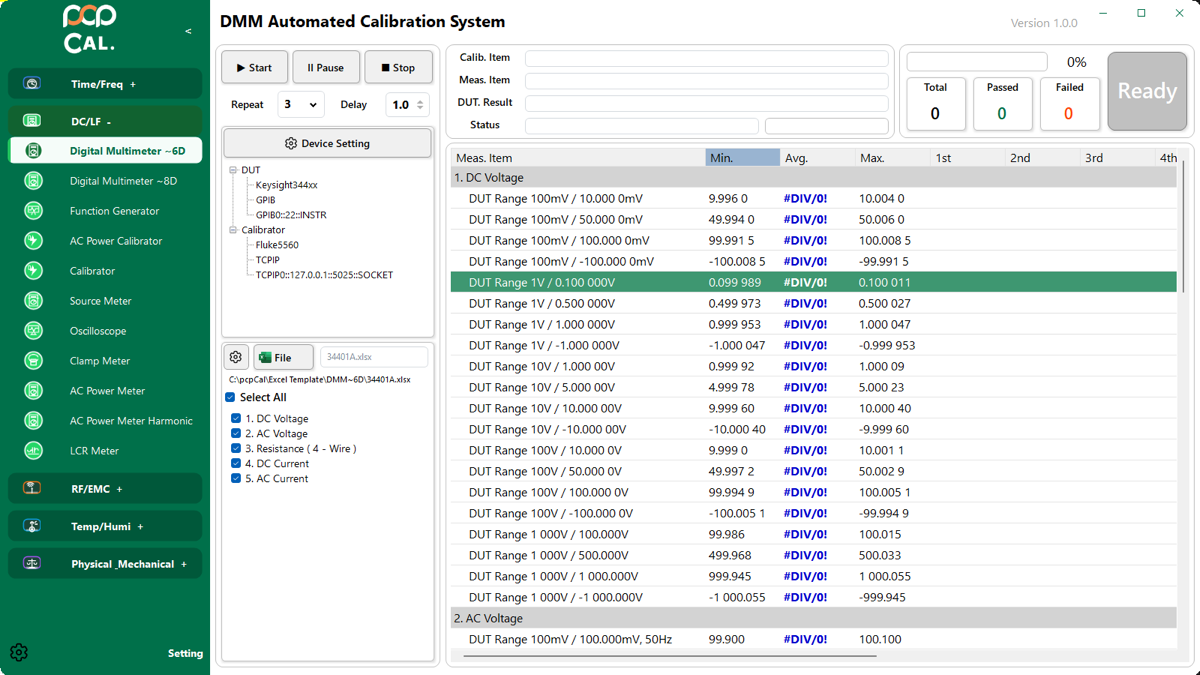Viewport: 1200px width, 675px height.
Task: Click the gear icon beside File button
Action: coord(236,357)
